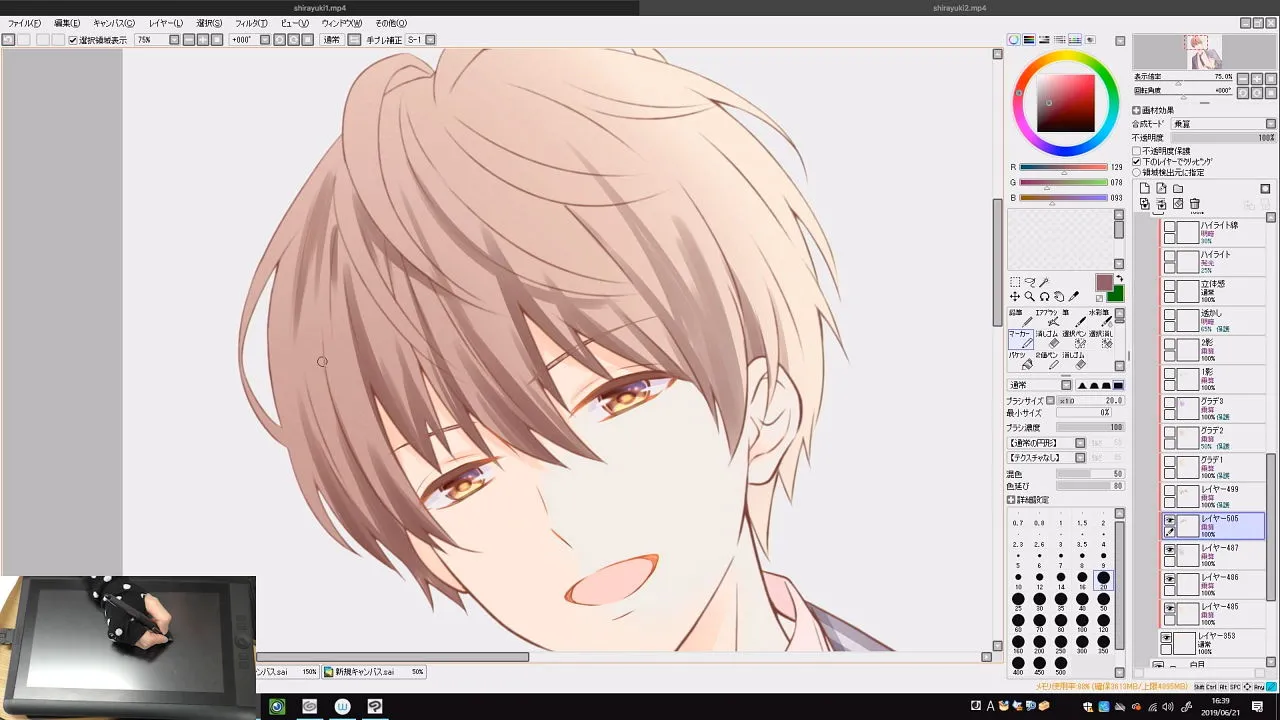Image resolution: width=1280 pixels, height=720 pixels.
Task: Click the foreground color swatch
Action: (1103, 283)
